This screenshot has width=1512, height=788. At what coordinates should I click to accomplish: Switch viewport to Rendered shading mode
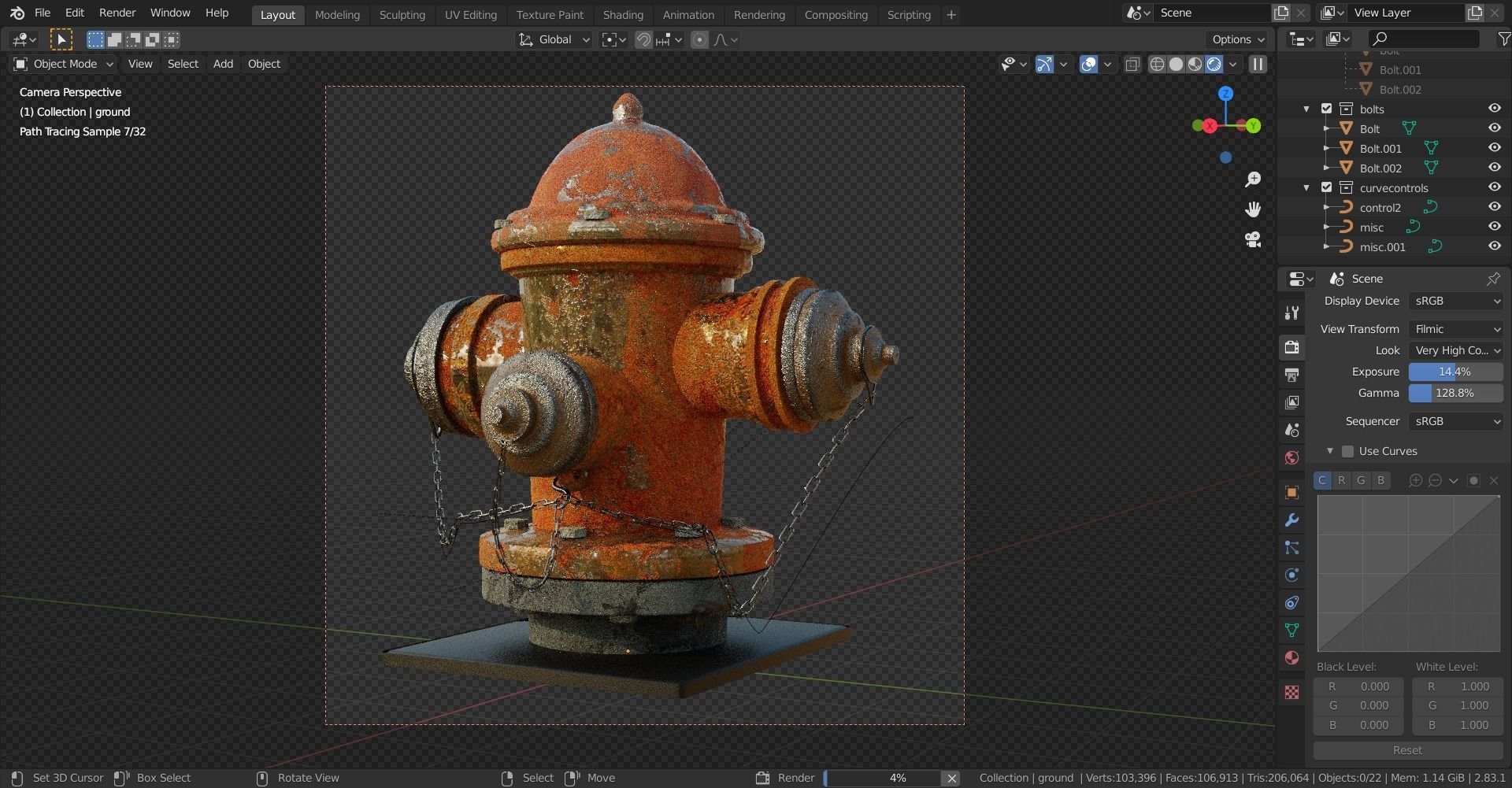pos(1215,64)
